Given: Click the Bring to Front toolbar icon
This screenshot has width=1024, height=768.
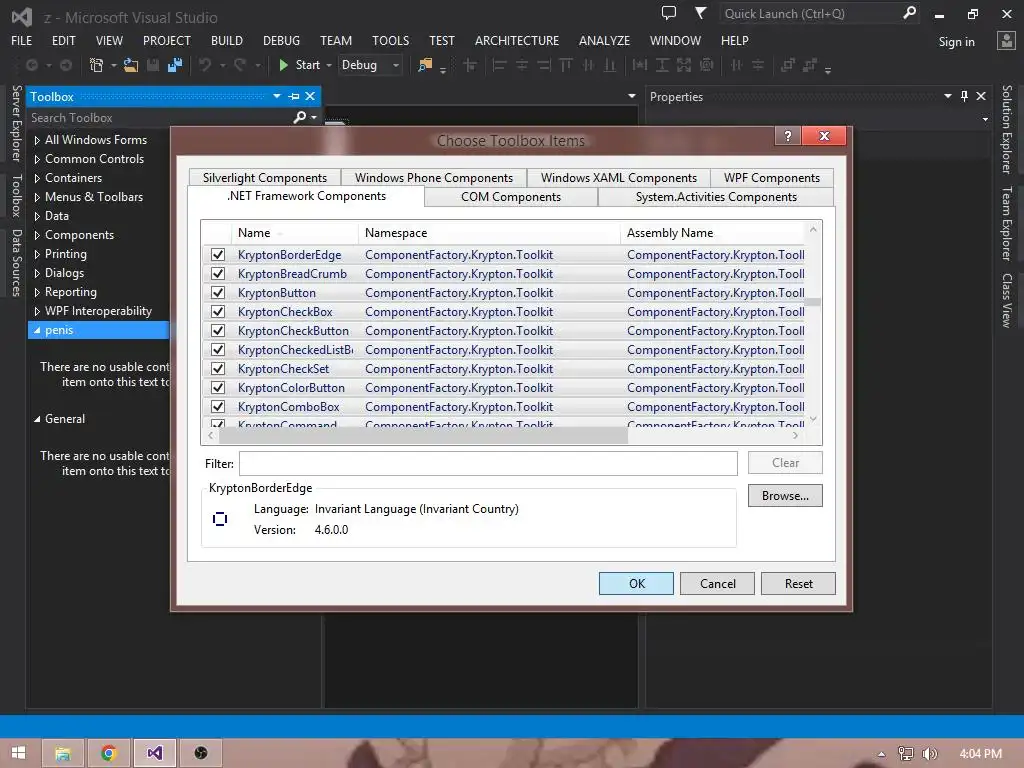Looking at the screenshot, I should click(788, 65).
